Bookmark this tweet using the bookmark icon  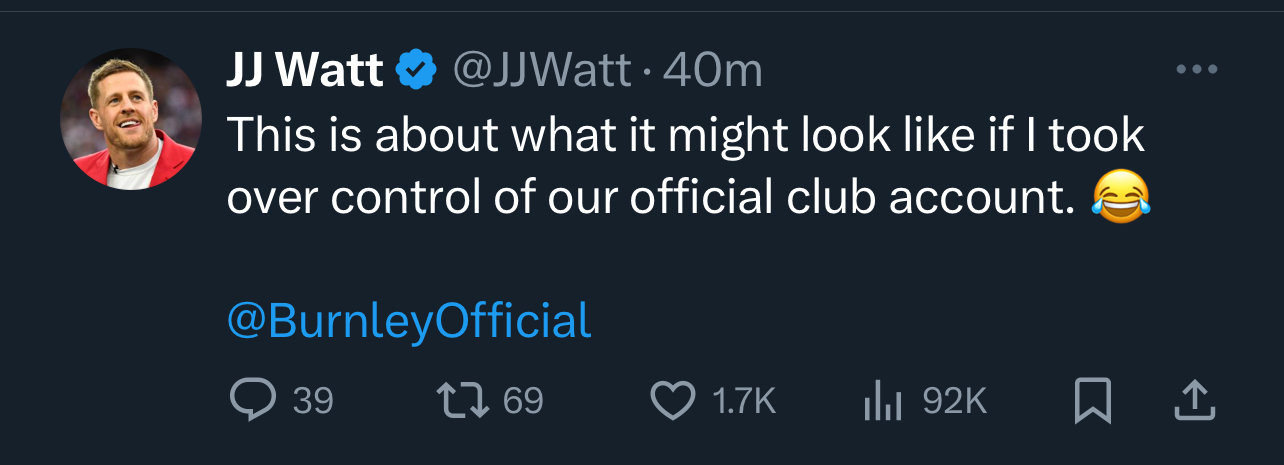[1093, 401]
